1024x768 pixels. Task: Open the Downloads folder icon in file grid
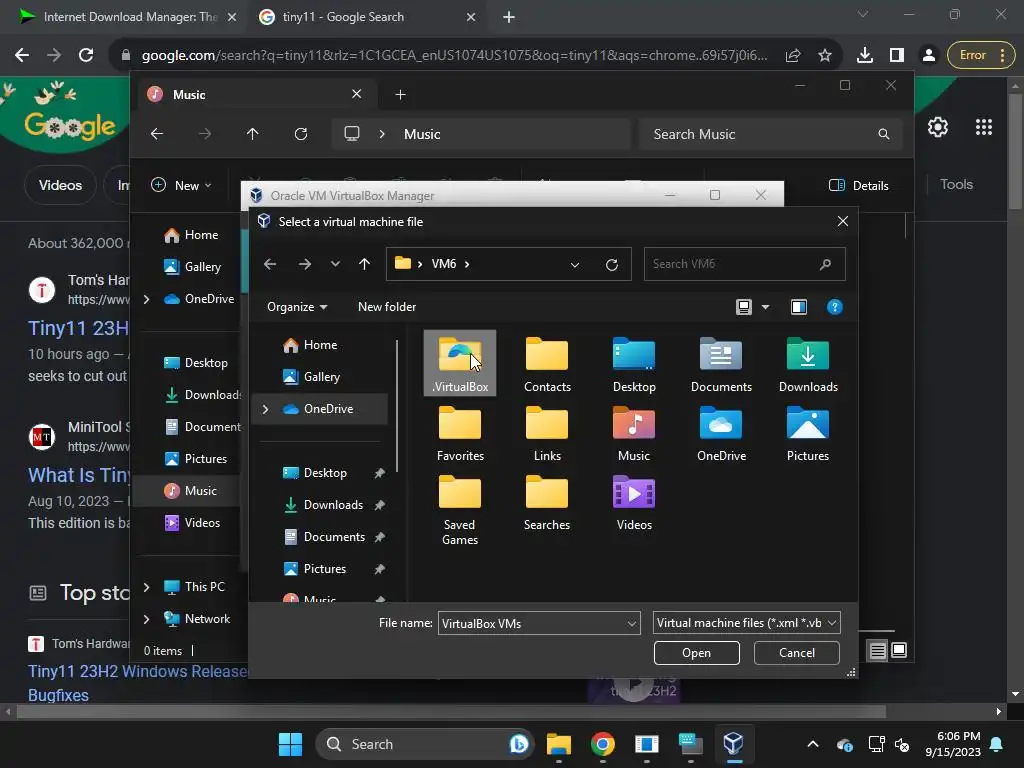[808, 363]
